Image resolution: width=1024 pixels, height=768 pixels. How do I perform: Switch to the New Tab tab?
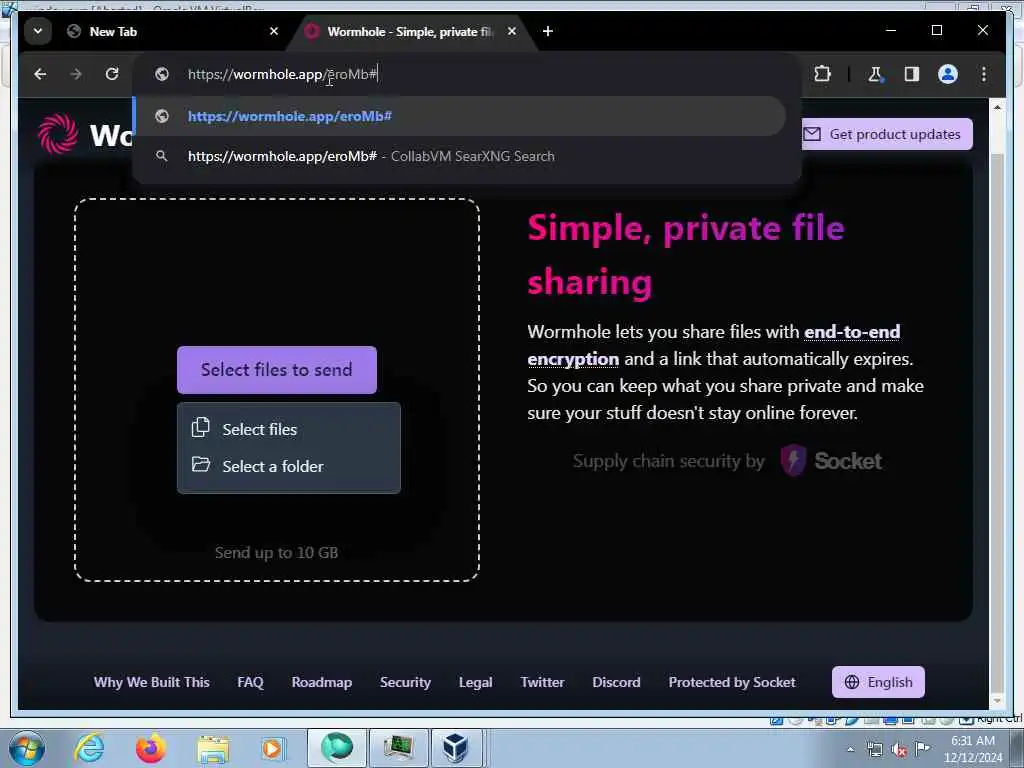click(170, 31)
